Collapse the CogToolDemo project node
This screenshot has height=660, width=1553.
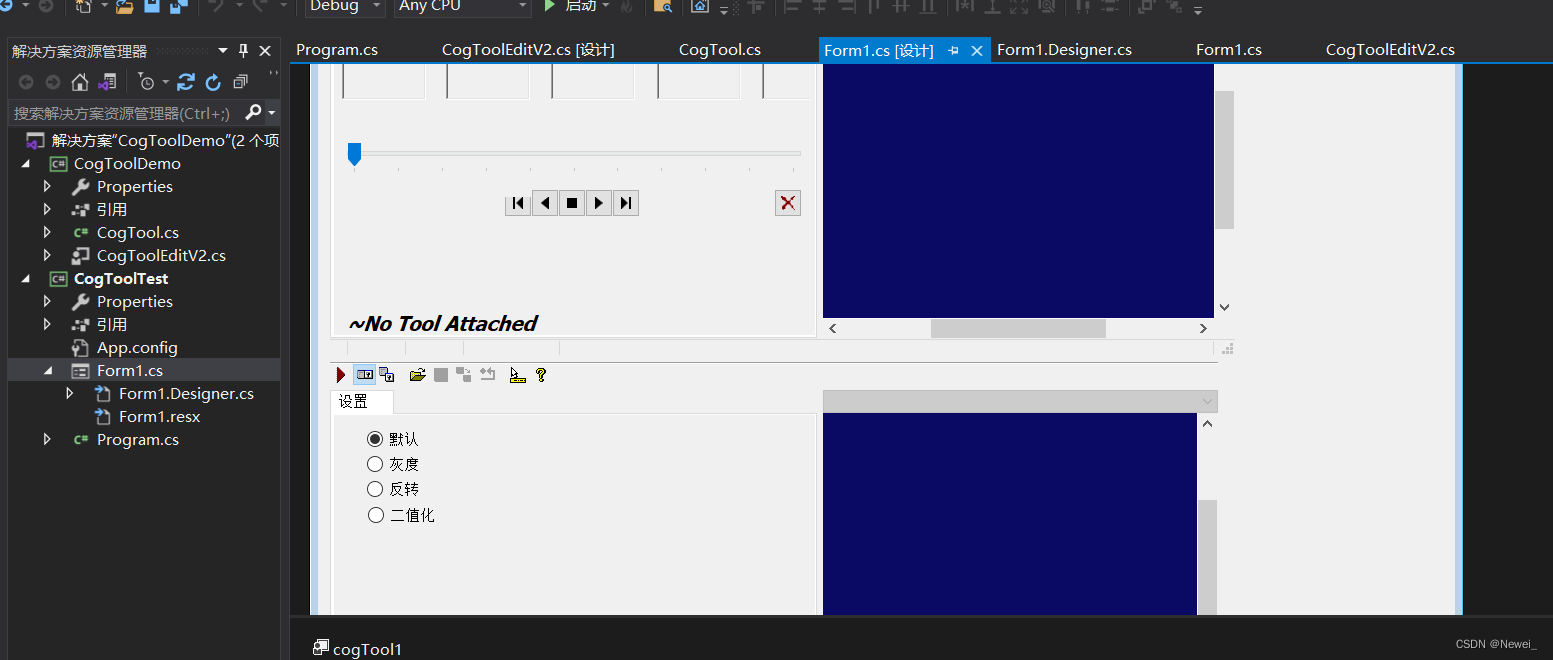coord(26,164)
